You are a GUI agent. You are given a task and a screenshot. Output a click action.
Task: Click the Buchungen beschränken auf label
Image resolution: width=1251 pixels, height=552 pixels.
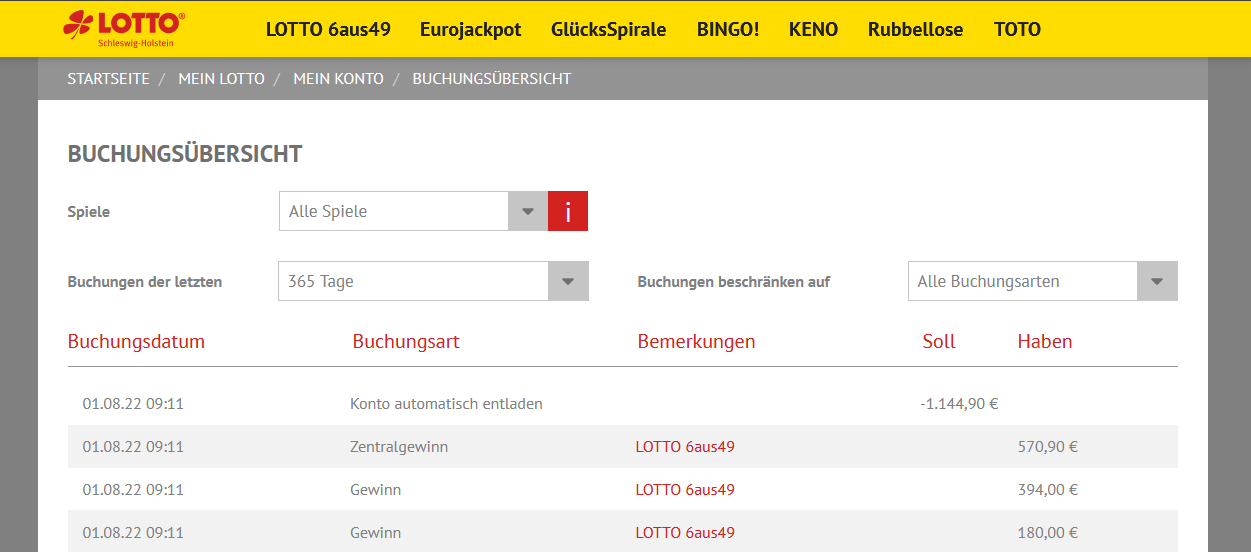(x=734, y=282)
